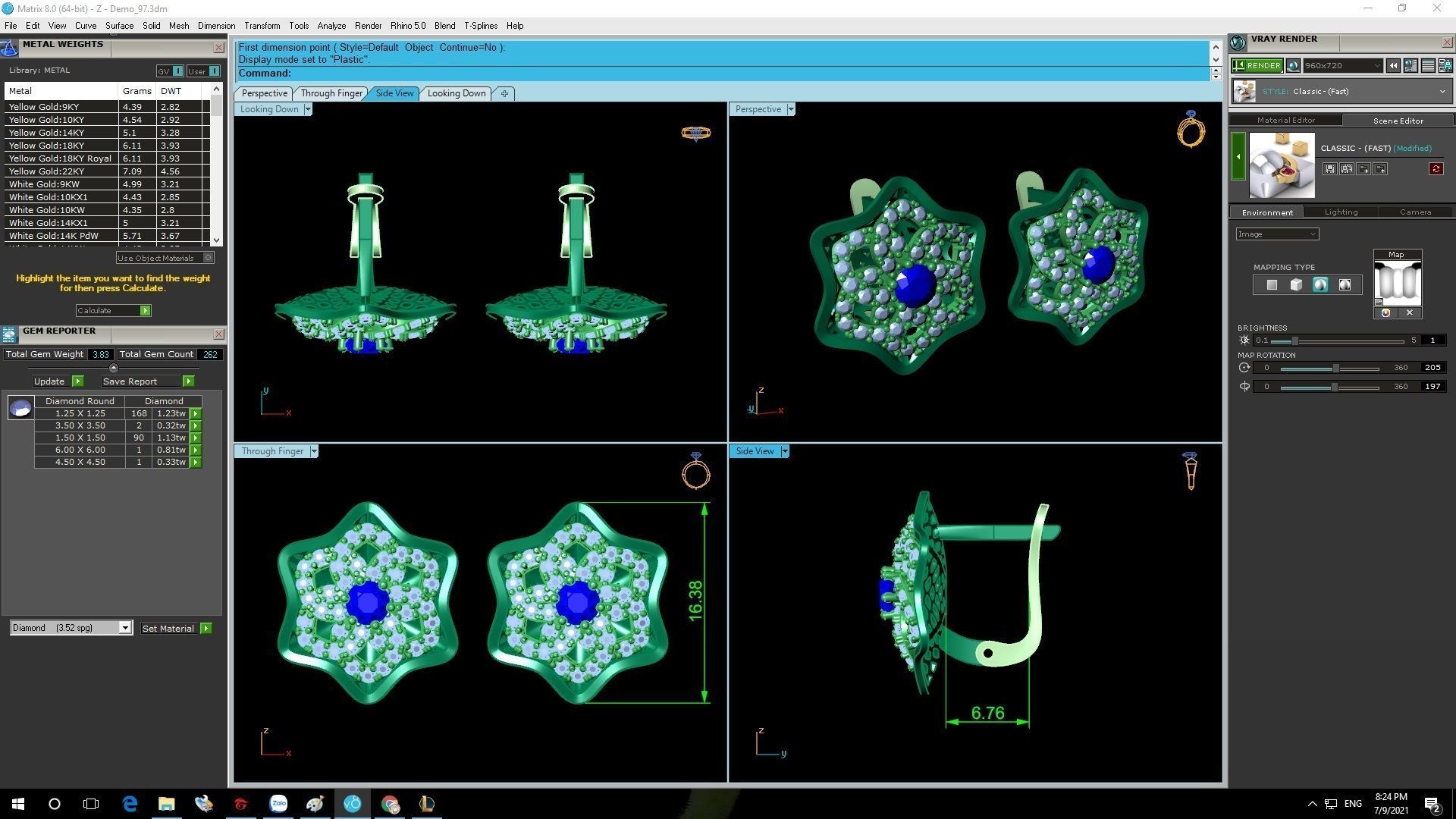Remove map with the X icon
This screenshot has height=819, width=1456.
click(1410, 312)
